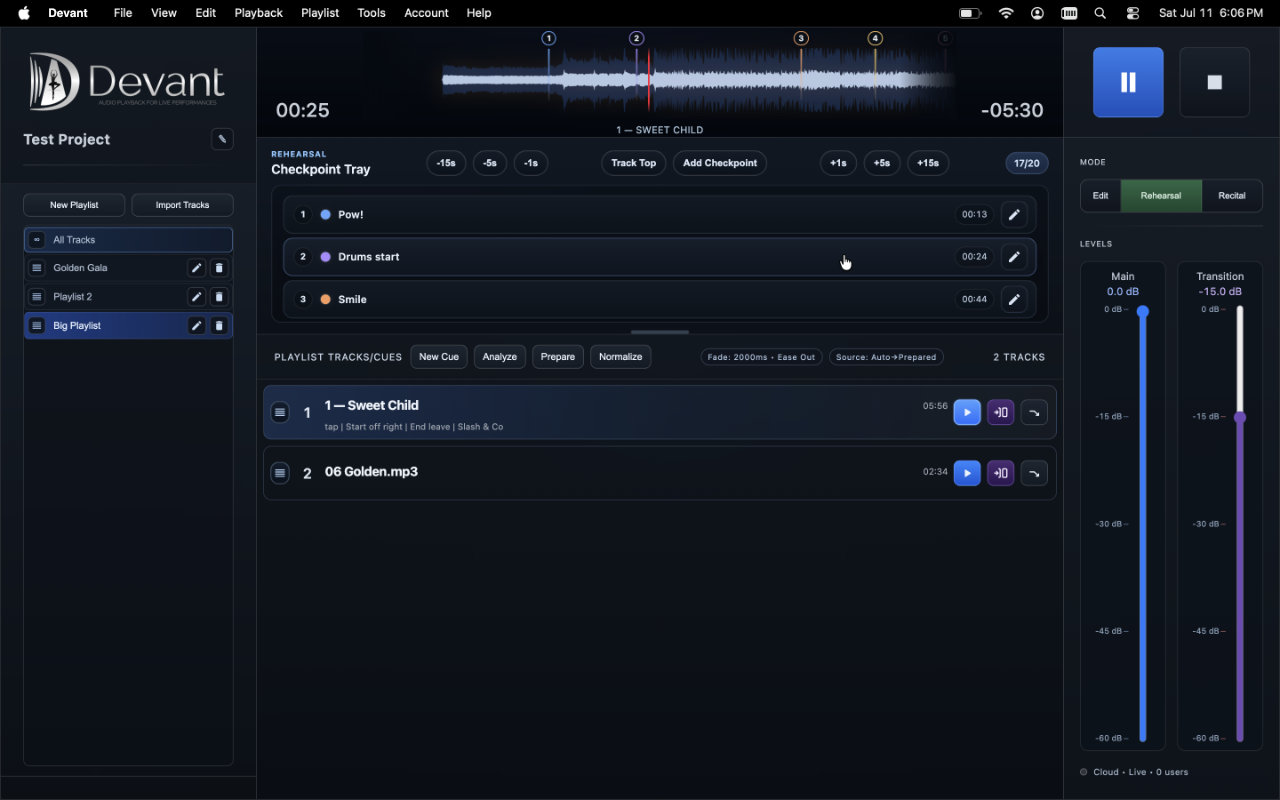Click the Prepare button
The image size is (1280, 800).
coord(558,357)
